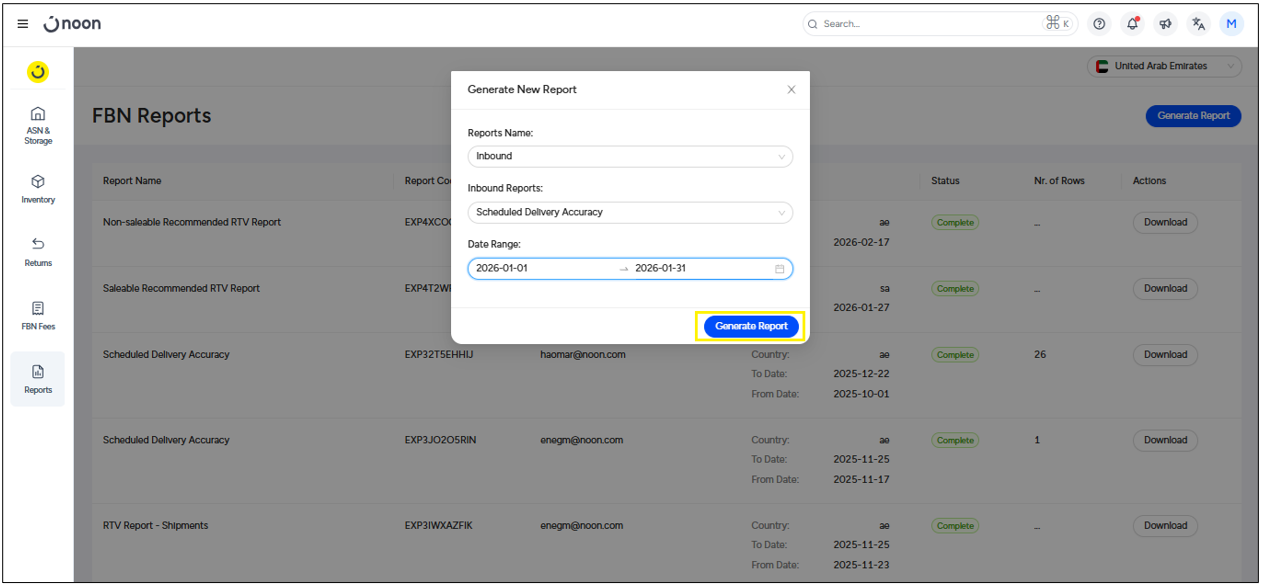Download the Saleable Recommended RTV Report
The height and width of the screenshot is (586, 1262).
(1165, 288)
